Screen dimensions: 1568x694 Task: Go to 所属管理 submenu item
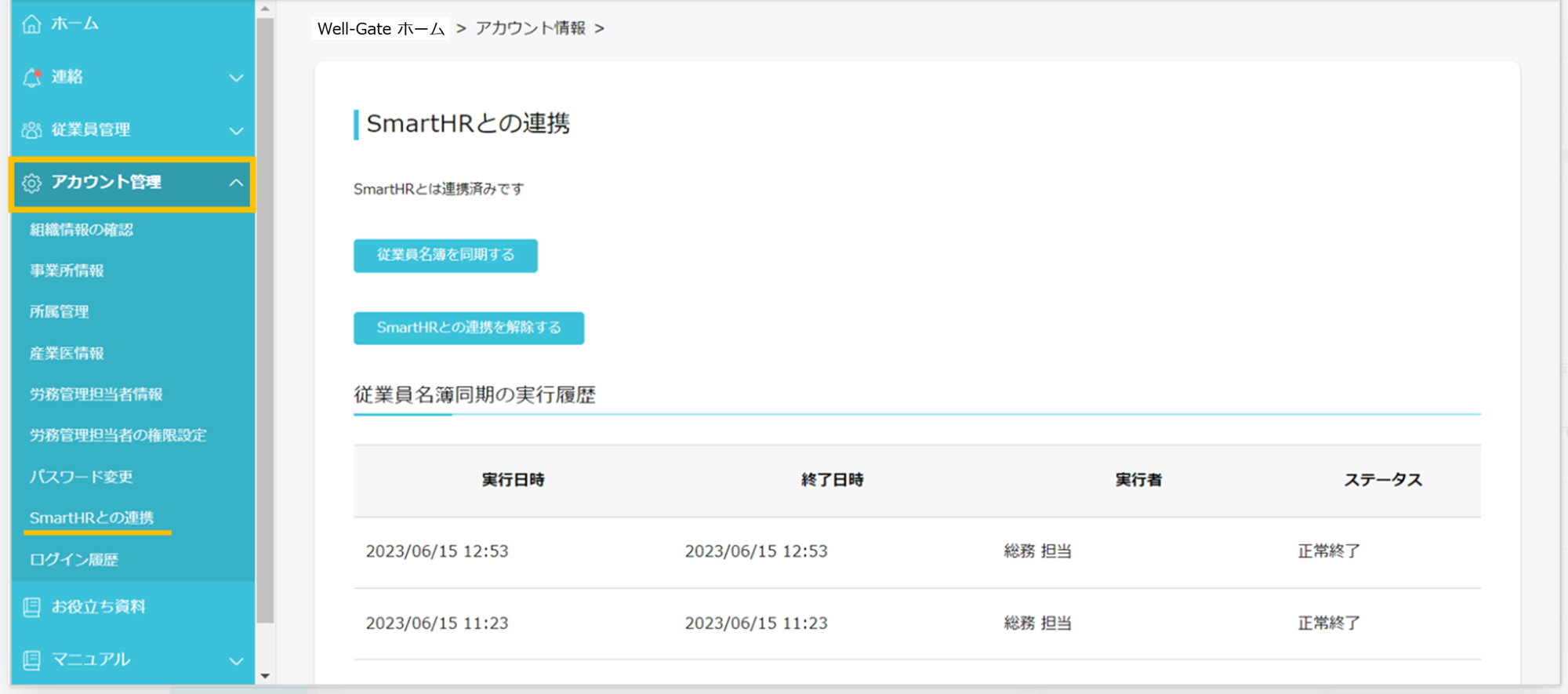click(x=60, y=311)
